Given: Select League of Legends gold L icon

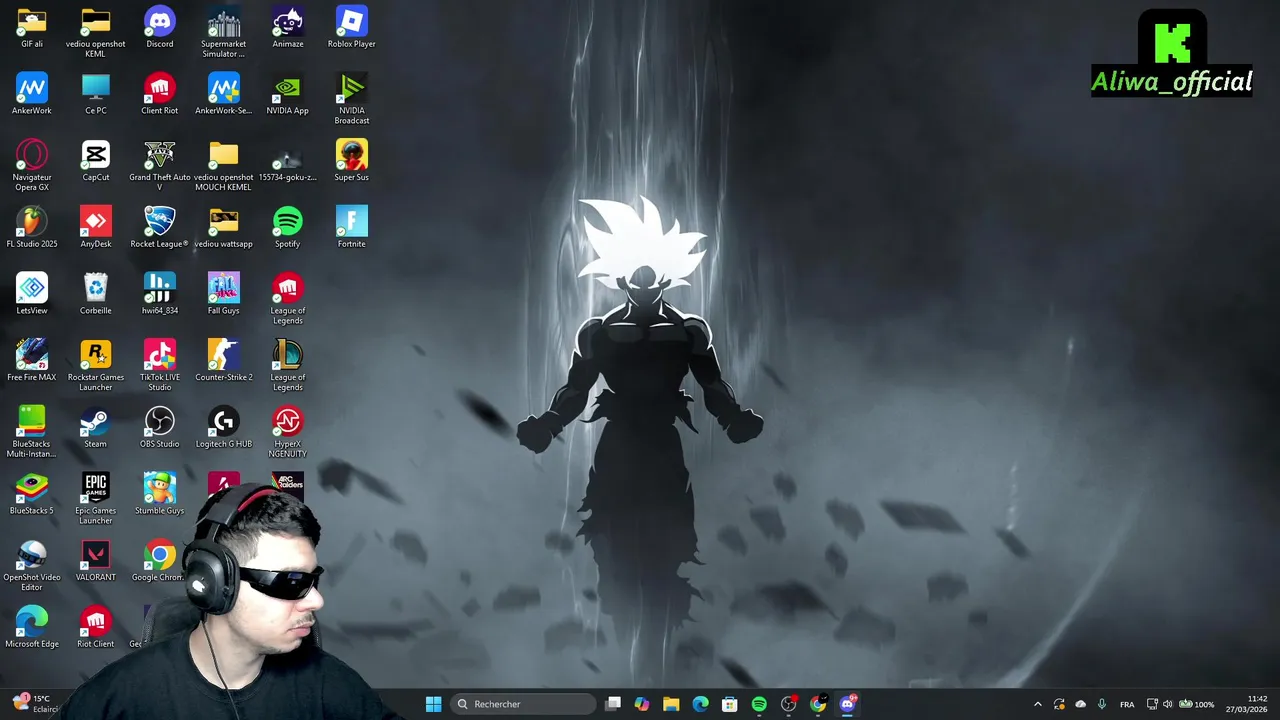Looking at the screenshot, I should (288, 366).
